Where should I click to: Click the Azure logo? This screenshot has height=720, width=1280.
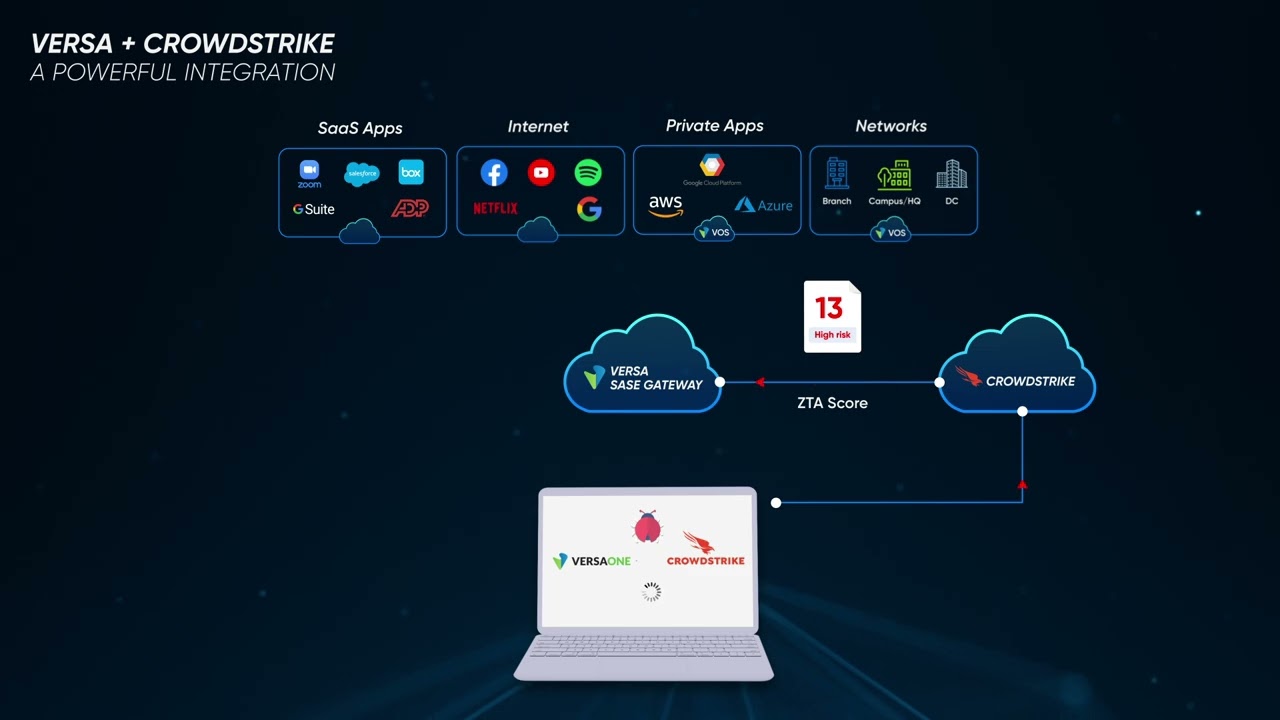click(x=763, y=205)
